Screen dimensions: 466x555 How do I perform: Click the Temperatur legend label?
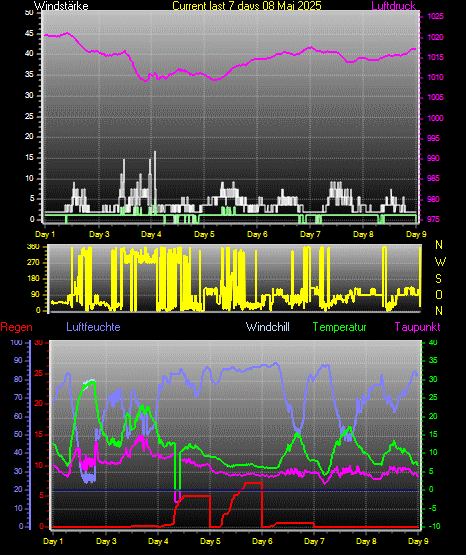339,327
